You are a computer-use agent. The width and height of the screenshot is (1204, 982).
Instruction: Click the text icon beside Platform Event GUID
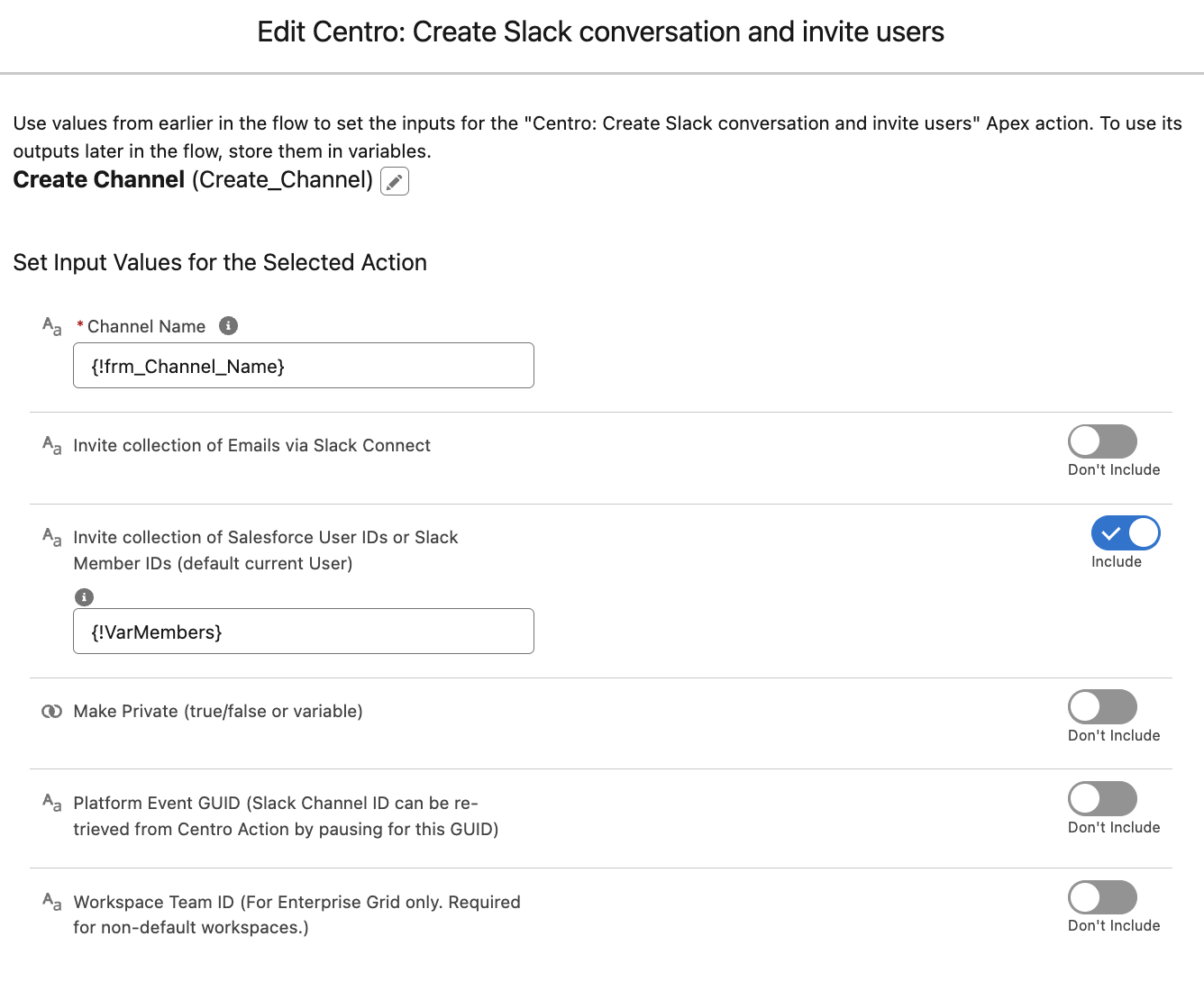pos(52,803)
